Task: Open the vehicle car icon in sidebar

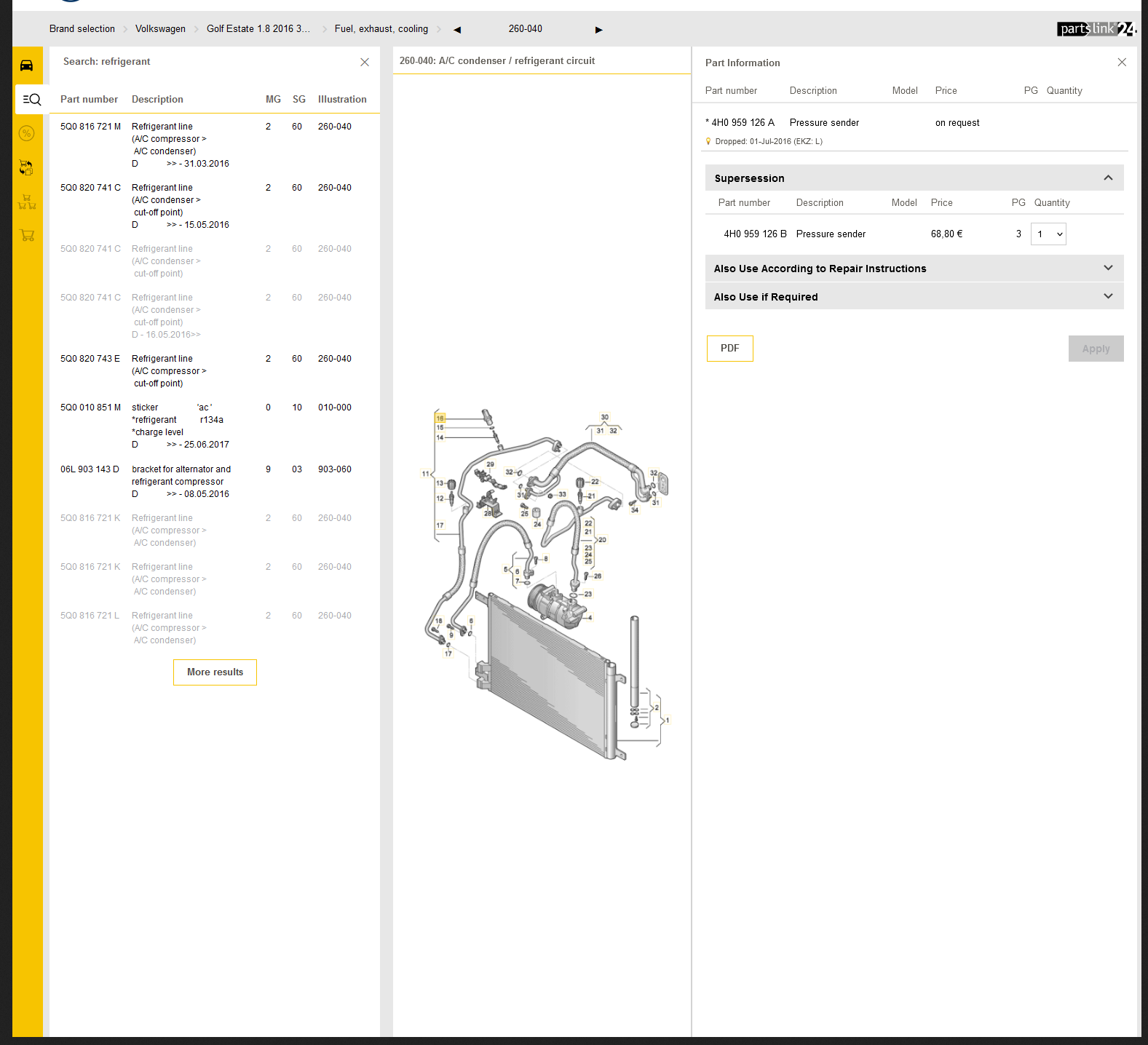Action: (x=26, y=65)
